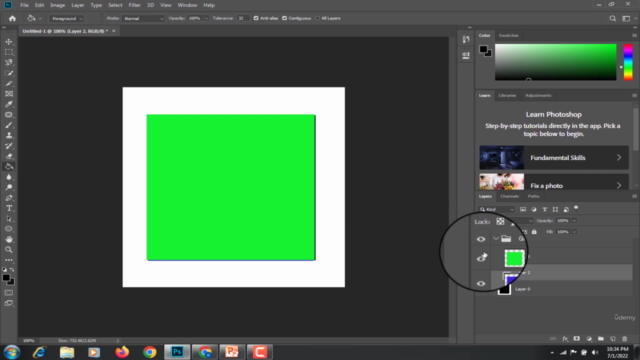Toggle visibility of the green thumbnail layer
640x360 pixels.
[481, 258]
